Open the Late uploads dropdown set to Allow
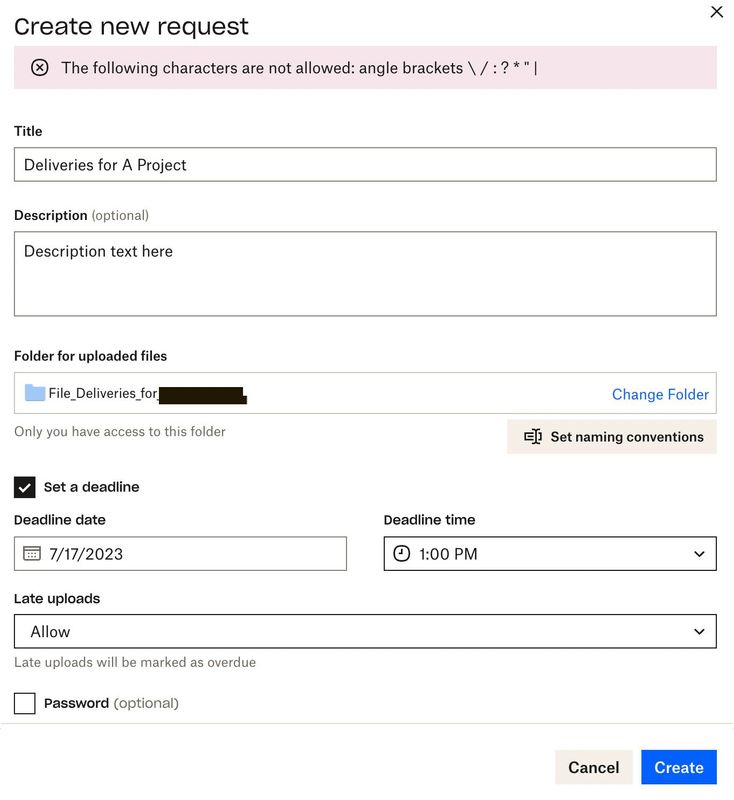734x800 pixels. pos(367,631)
